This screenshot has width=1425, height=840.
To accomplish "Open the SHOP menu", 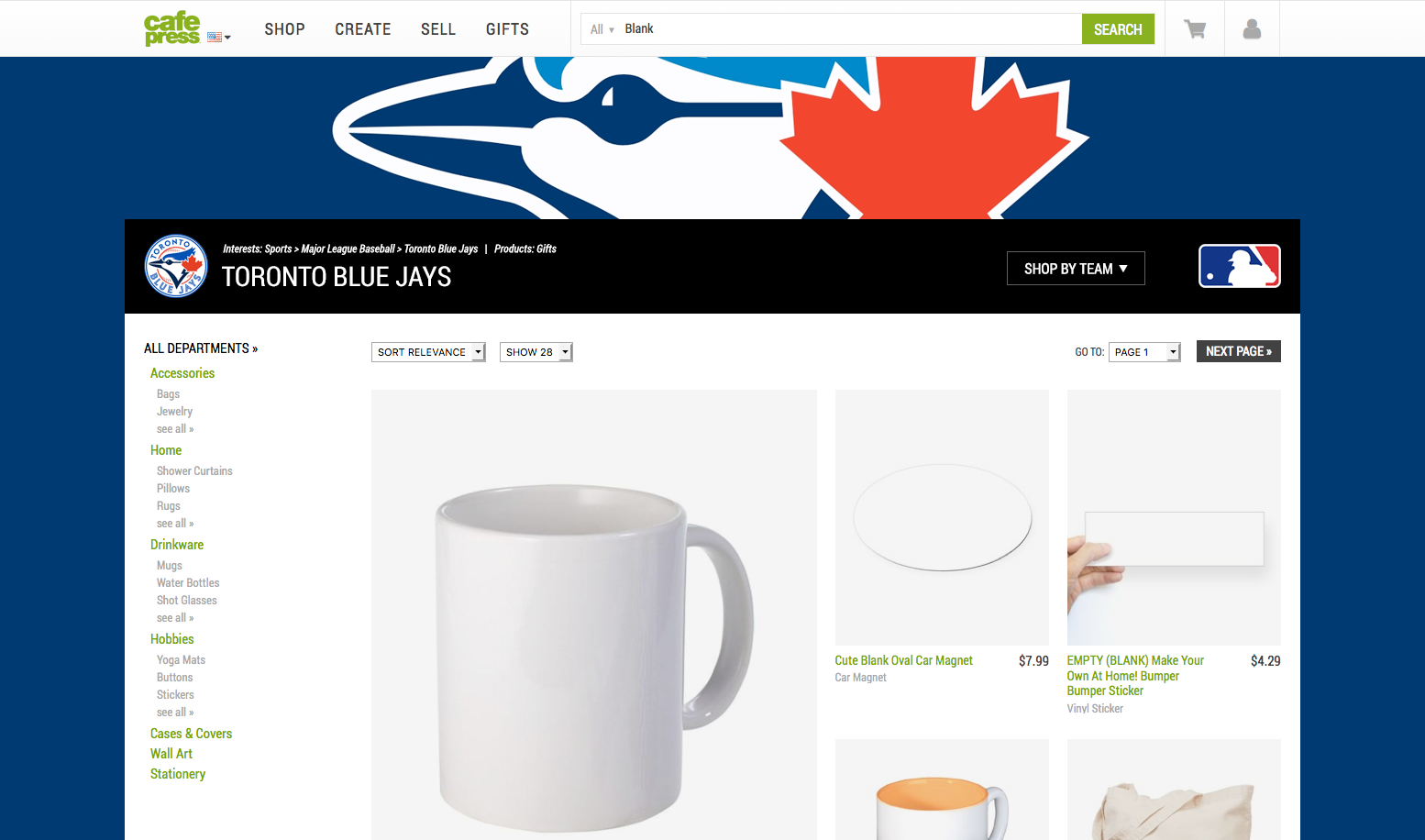I will coord(284,29).
